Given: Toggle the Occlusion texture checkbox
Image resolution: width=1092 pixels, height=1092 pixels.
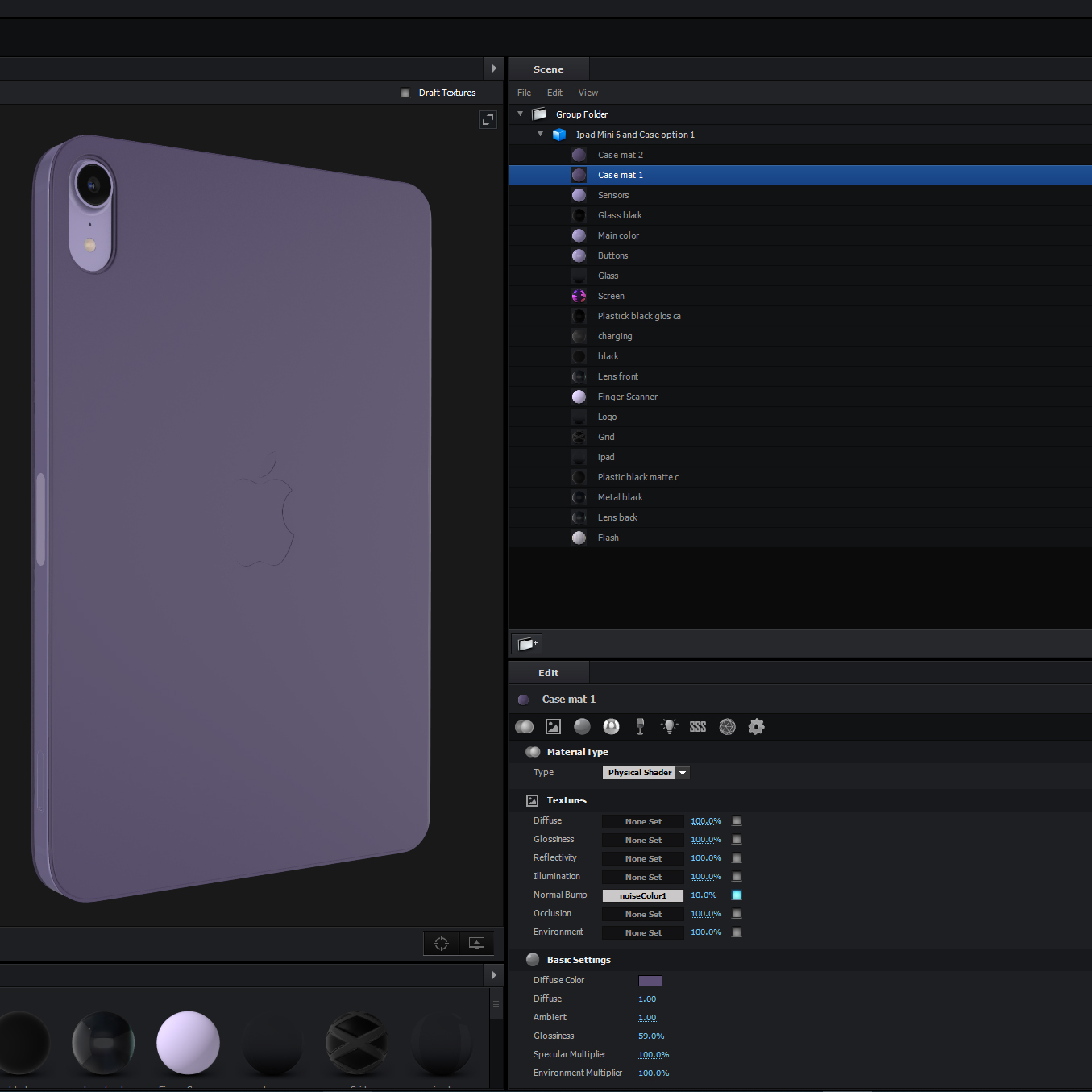Looking at the screenshot, I should point(737,914).
